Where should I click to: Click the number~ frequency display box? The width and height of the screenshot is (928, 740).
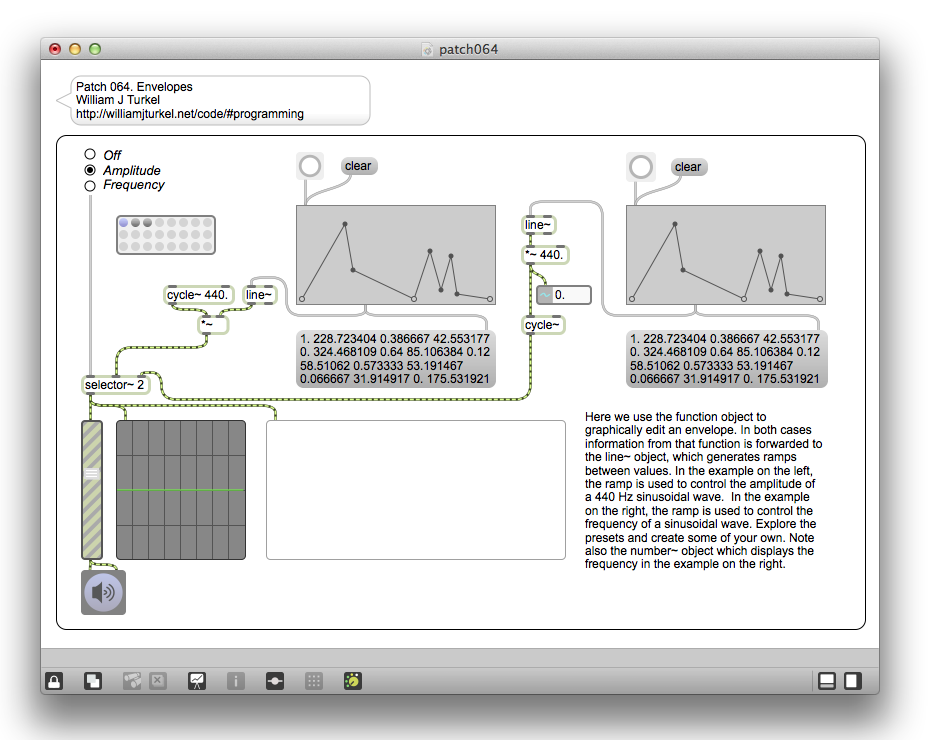click(x=564, y=295)
